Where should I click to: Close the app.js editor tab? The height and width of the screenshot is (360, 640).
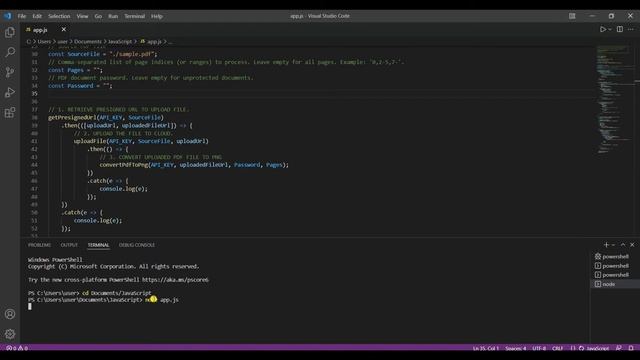pyautogui.click(x=64, y=29)
